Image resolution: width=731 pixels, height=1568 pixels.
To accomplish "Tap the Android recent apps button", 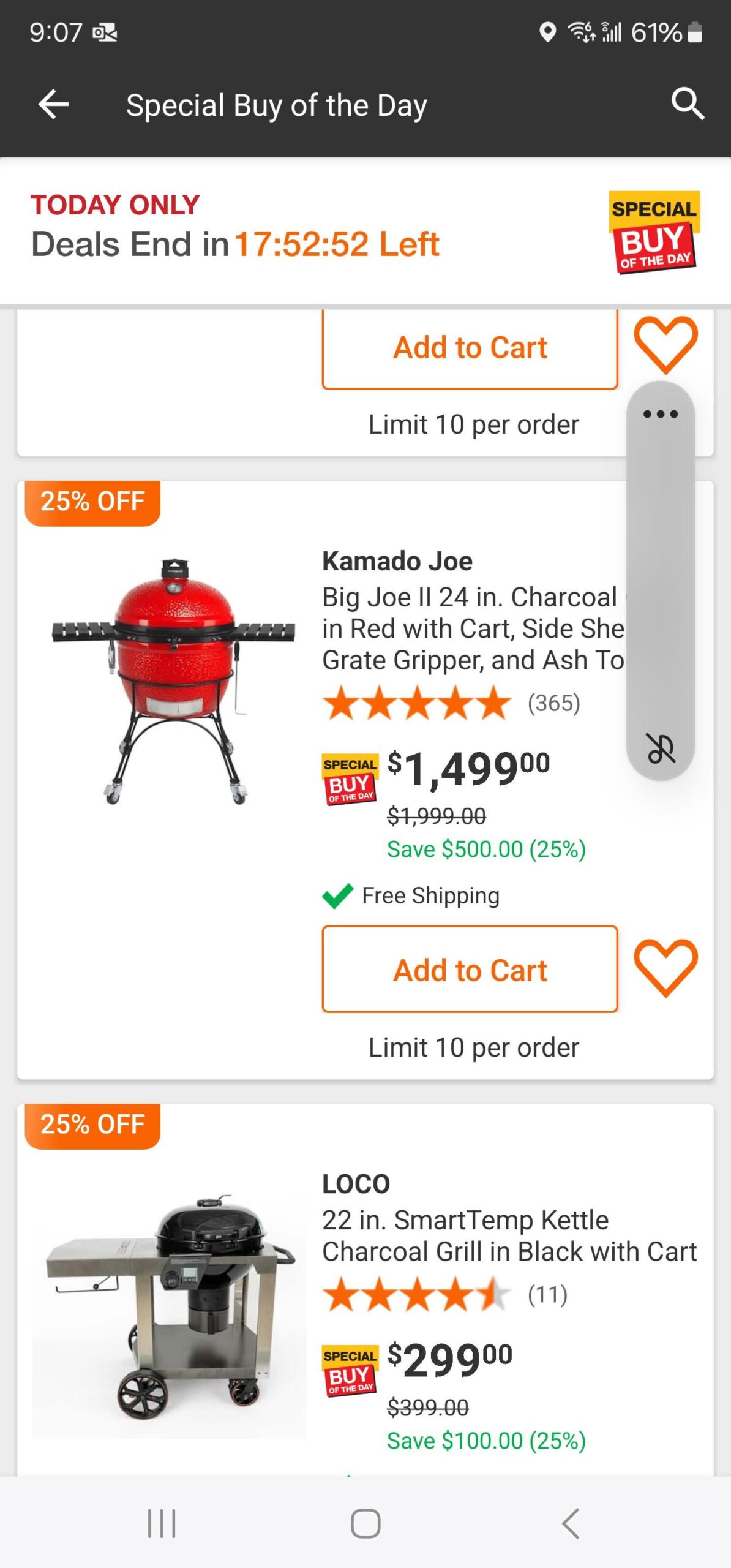I will (162, 1523).
